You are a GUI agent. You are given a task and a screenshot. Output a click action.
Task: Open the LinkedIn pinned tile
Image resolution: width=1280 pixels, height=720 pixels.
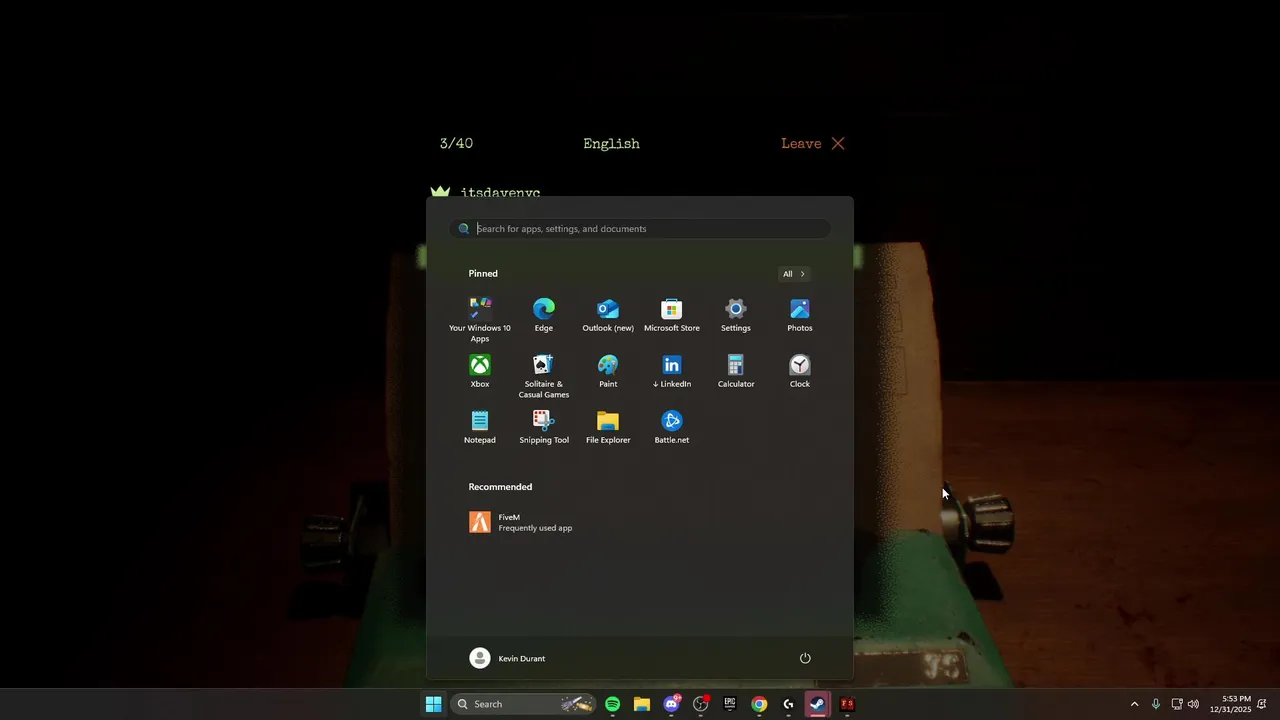click(672, 371)
